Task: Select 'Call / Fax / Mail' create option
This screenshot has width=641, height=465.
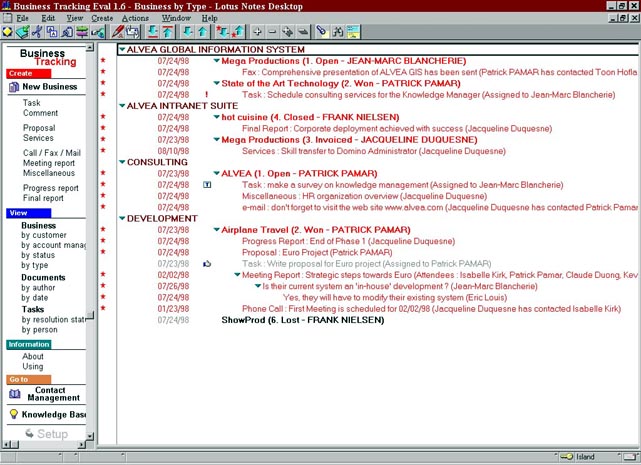Action: (52, 153)
